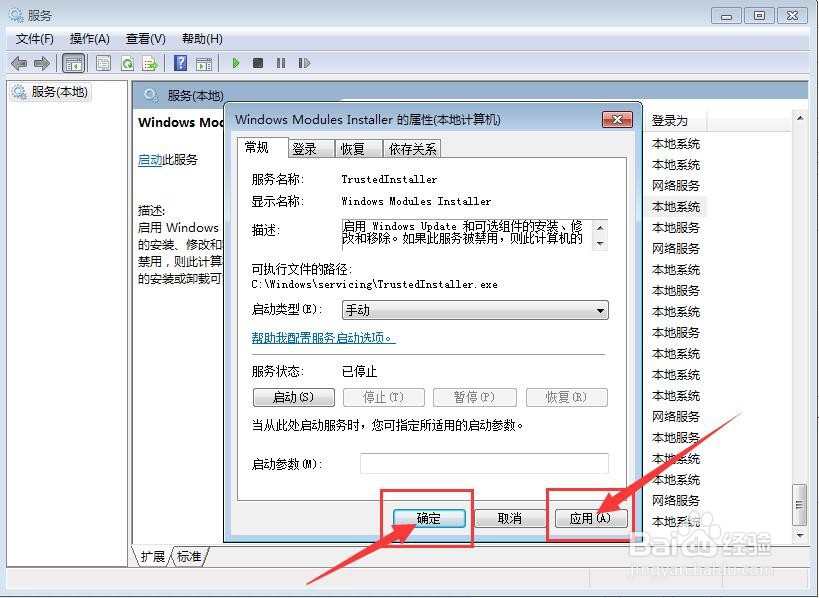Image resolution: width=819 pixels, height=598 pixels.
Task: Switch to the 扩展 bottom tab
Action: 153,557
